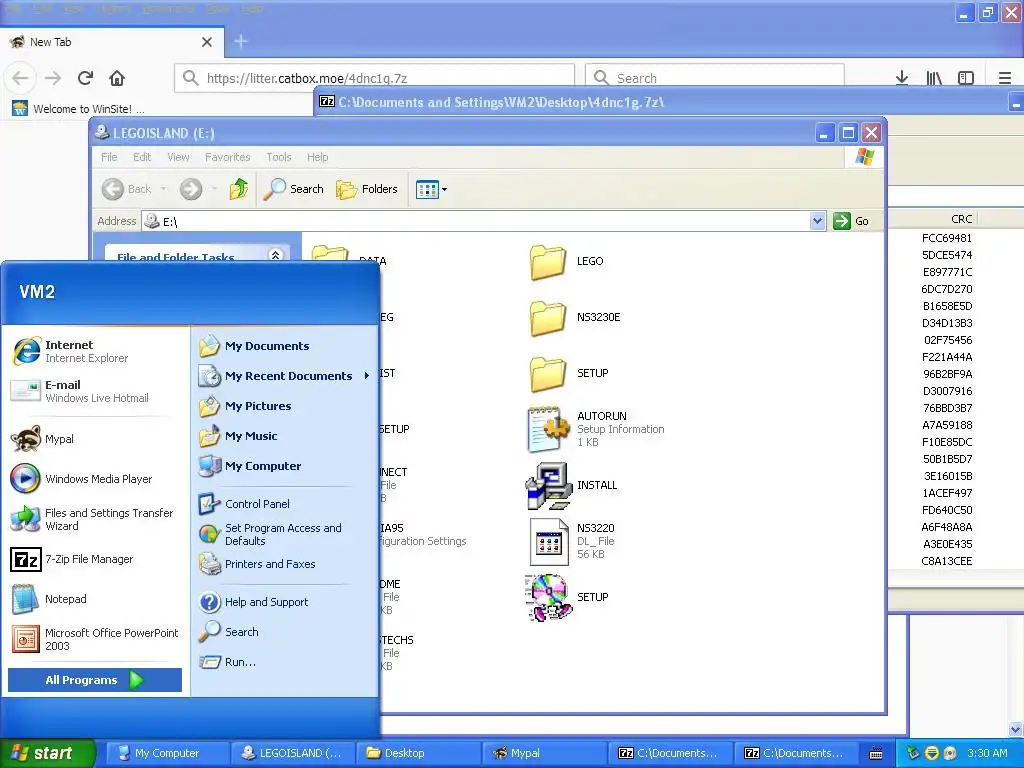Open Back button history dropdown arrow
This screenshot has height=768, width=1024.
point(163,189)
